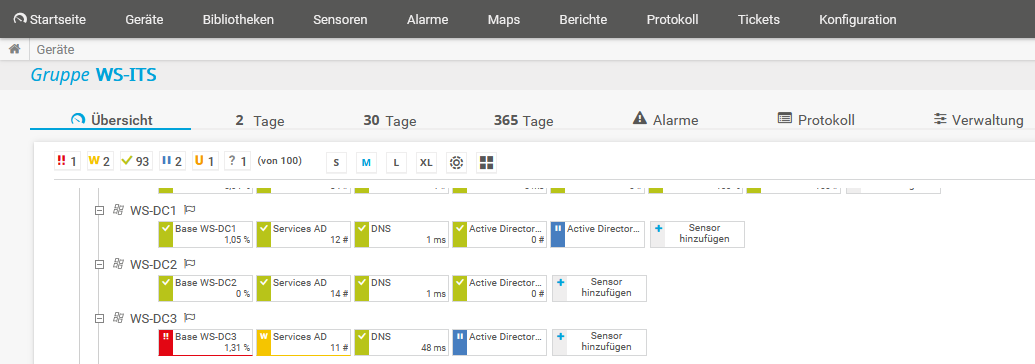
Task: Filter sensors by Unknown question-mark status
Action: [x=238, y=161]
